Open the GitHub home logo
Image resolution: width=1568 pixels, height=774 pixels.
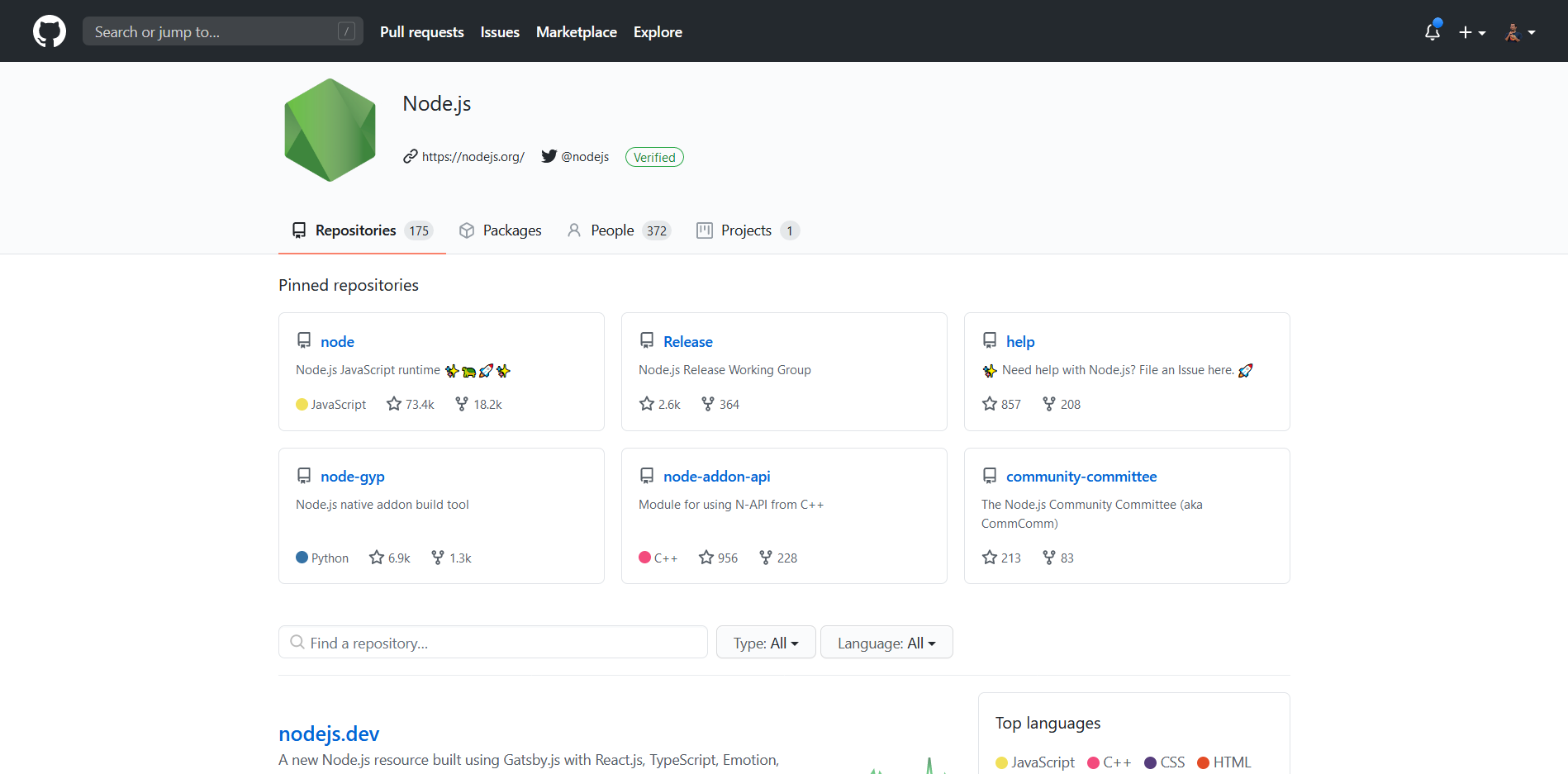50,31
